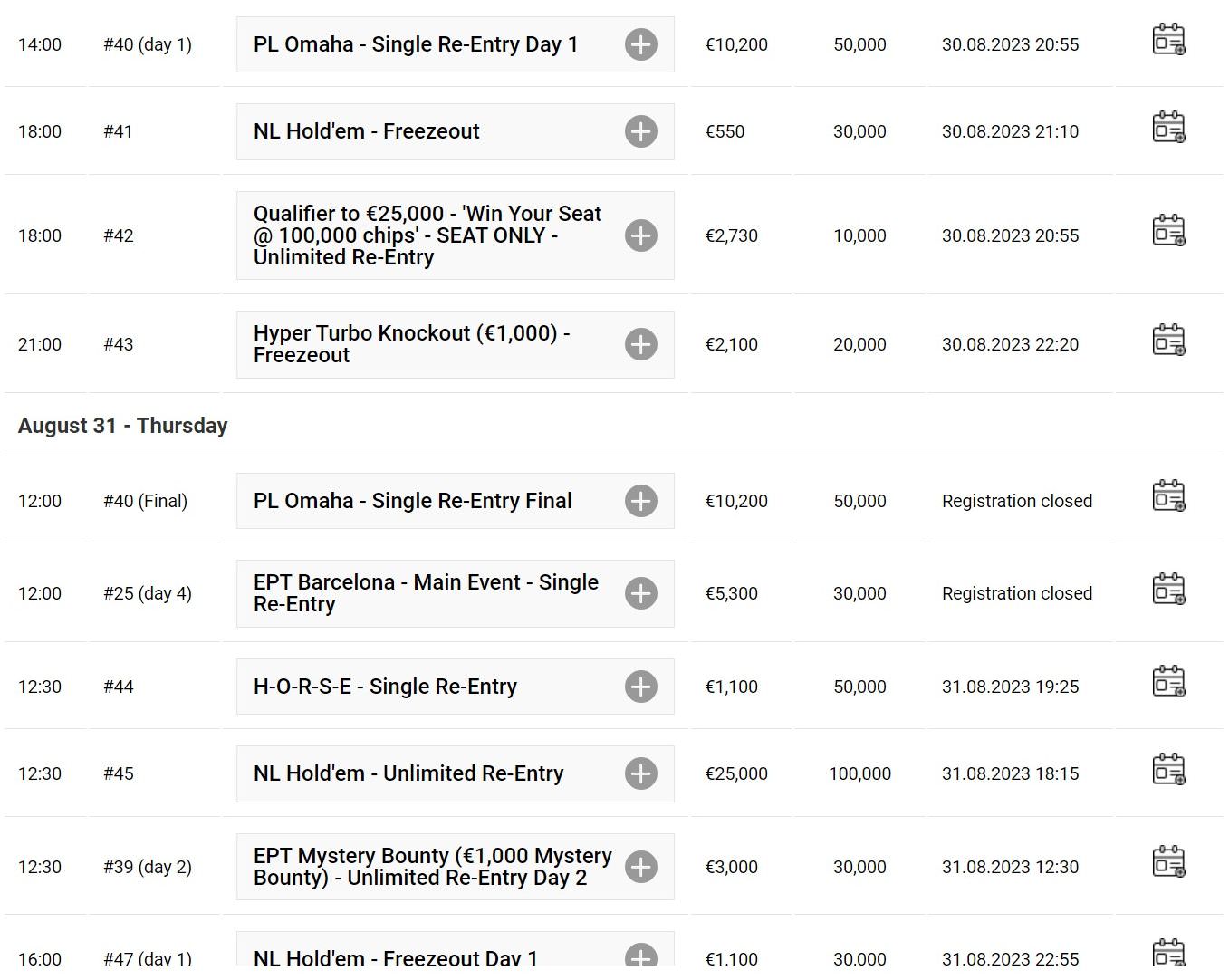Click calendar icon for EPT Mystery Bounty Day 2
This screenshot has height=980, width=1229.
click(x=1168, y=862)
